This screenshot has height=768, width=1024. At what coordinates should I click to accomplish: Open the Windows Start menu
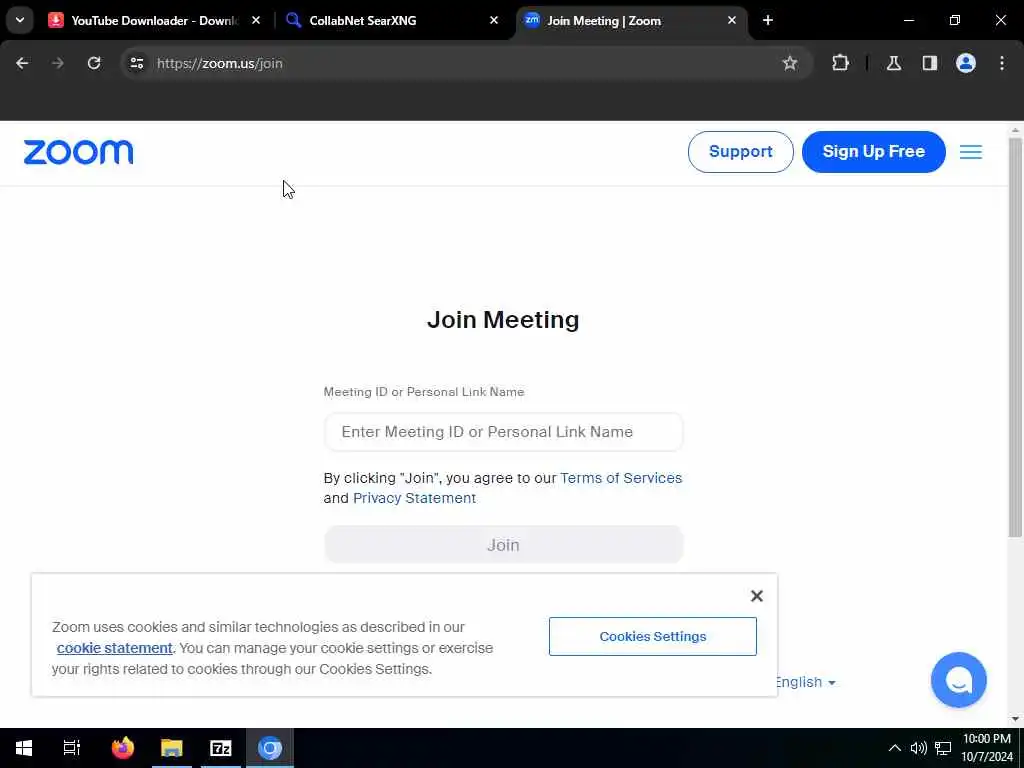click(x=24, y=748)
